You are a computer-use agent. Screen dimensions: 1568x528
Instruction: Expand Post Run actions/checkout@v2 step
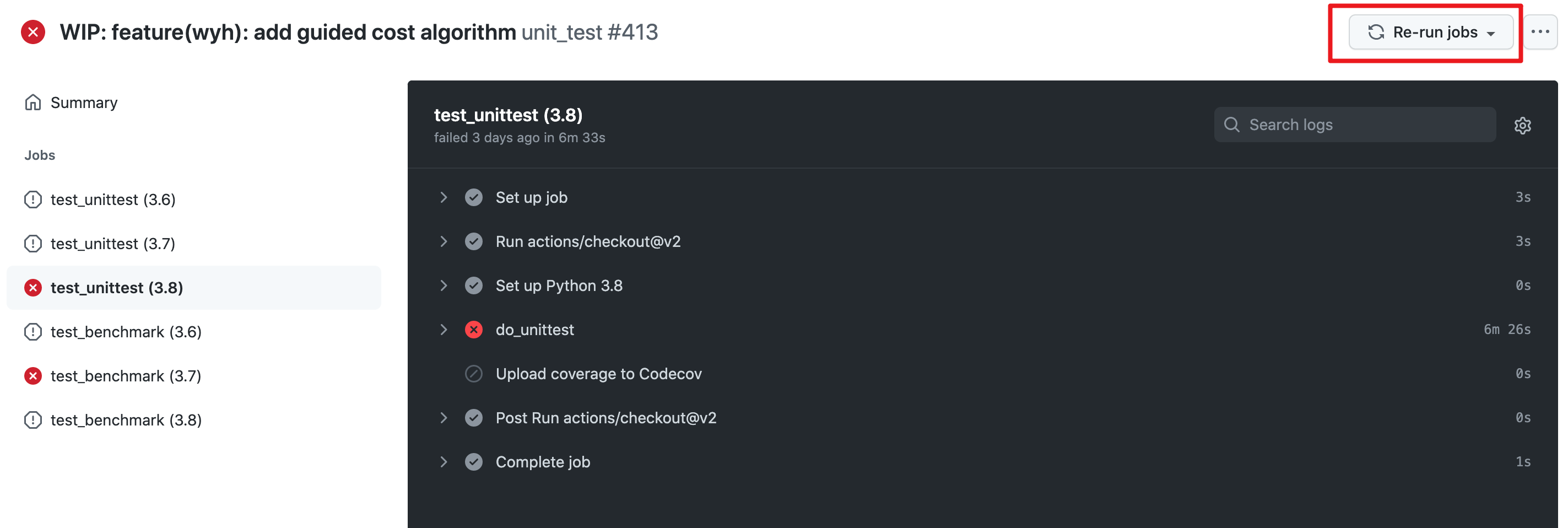pos(444,418)
